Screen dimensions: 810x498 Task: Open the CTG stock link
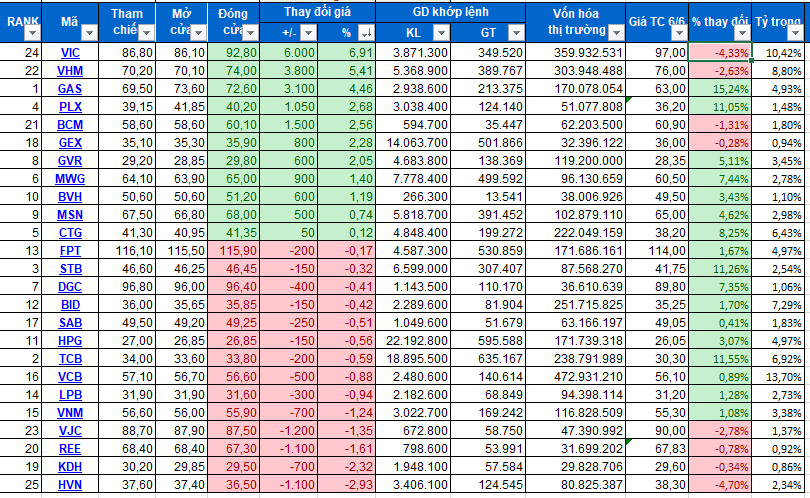pos(70,233)
